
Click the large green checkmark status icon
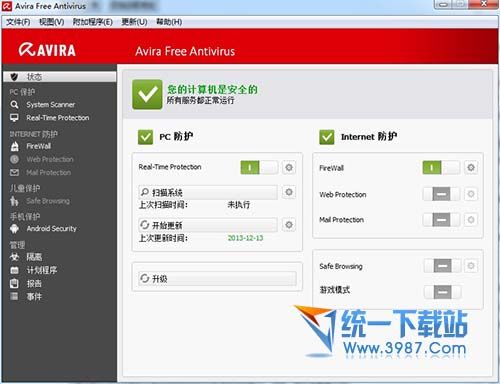(147, 94)
